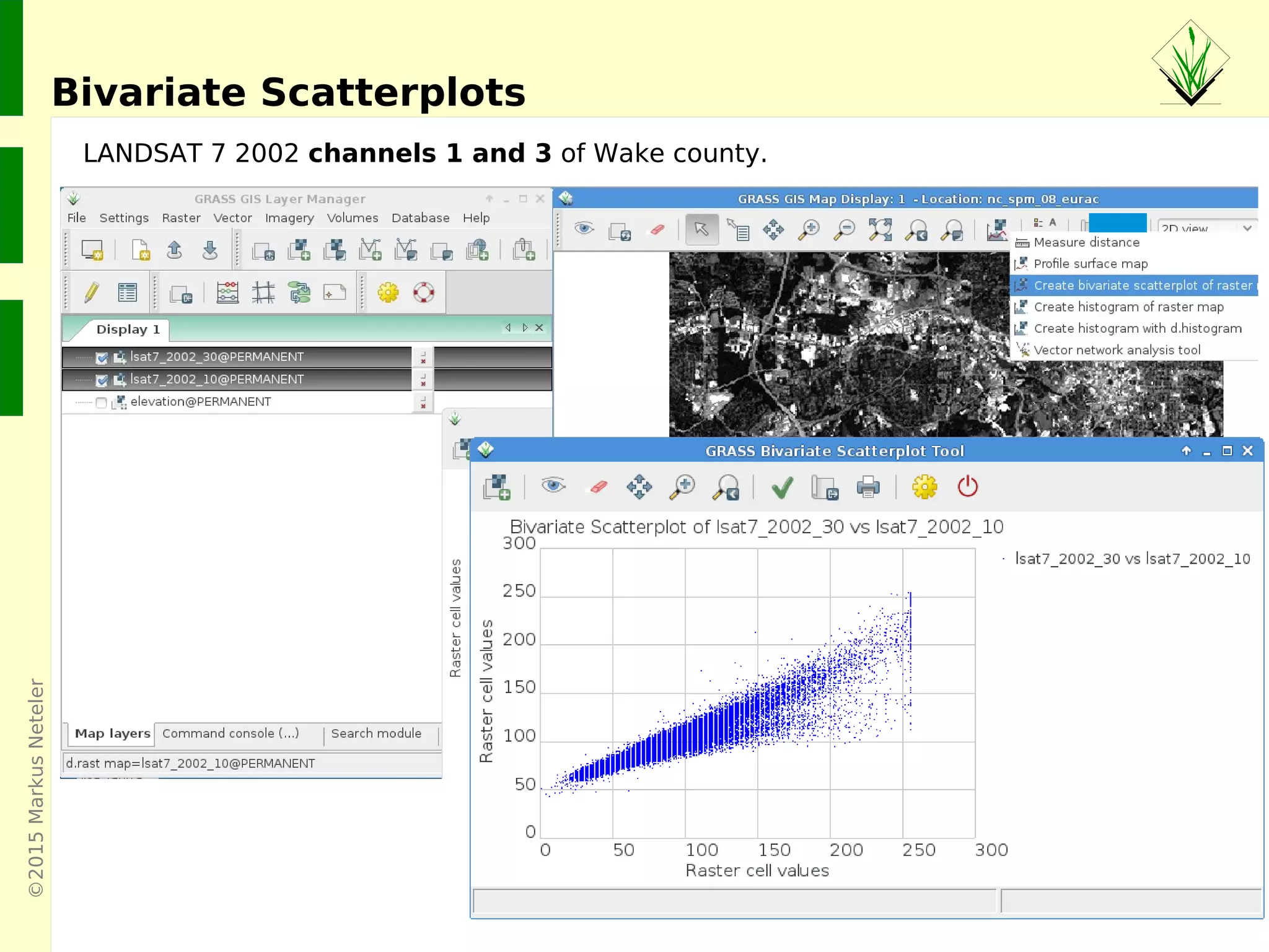Render map eye icon in Map Display
The height and width of the screenshot is (952, 1269).
point(584,229)
